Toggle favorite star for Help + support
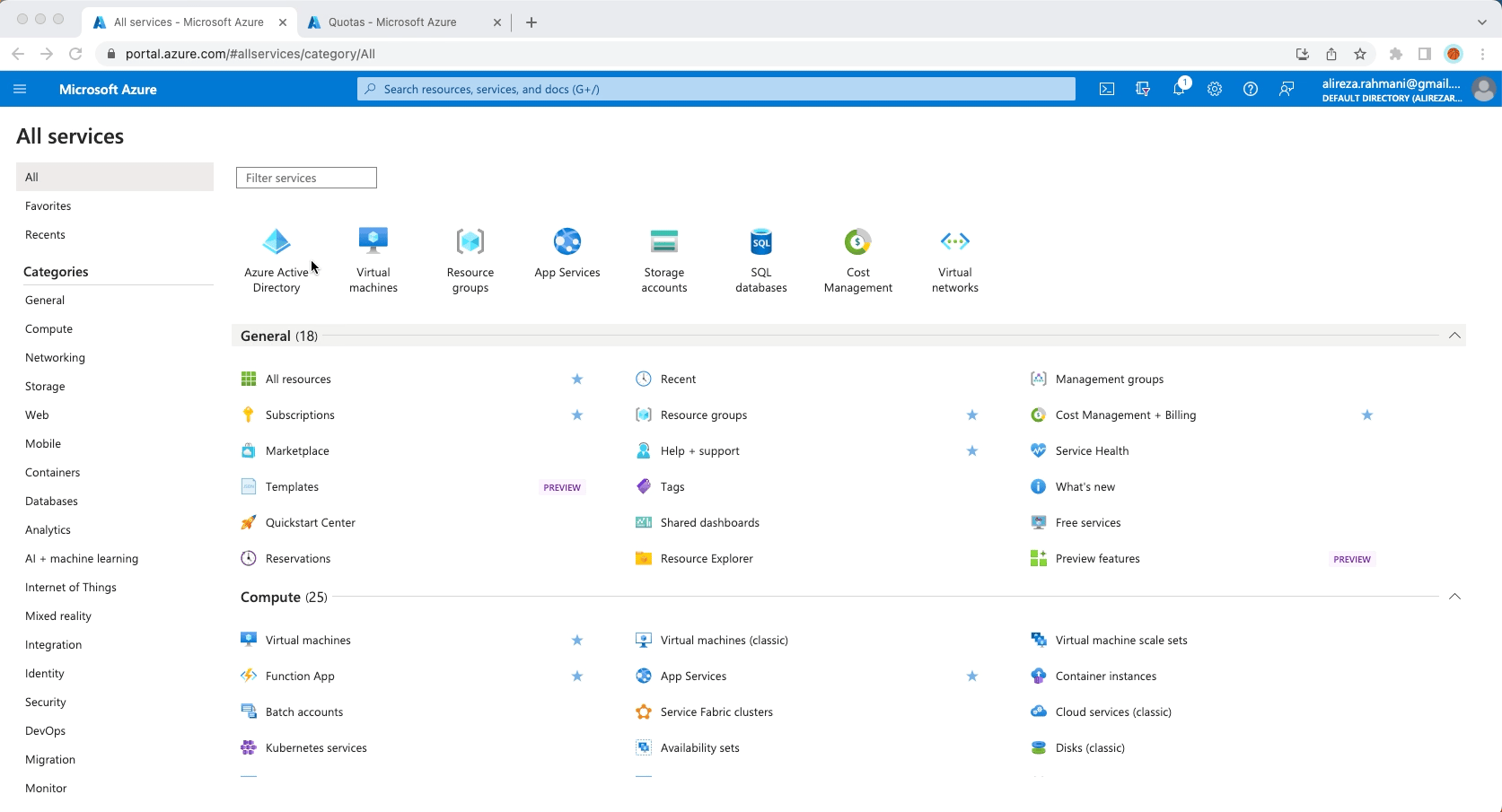This screenshot has height=812, width=1502. click(972, 450)
